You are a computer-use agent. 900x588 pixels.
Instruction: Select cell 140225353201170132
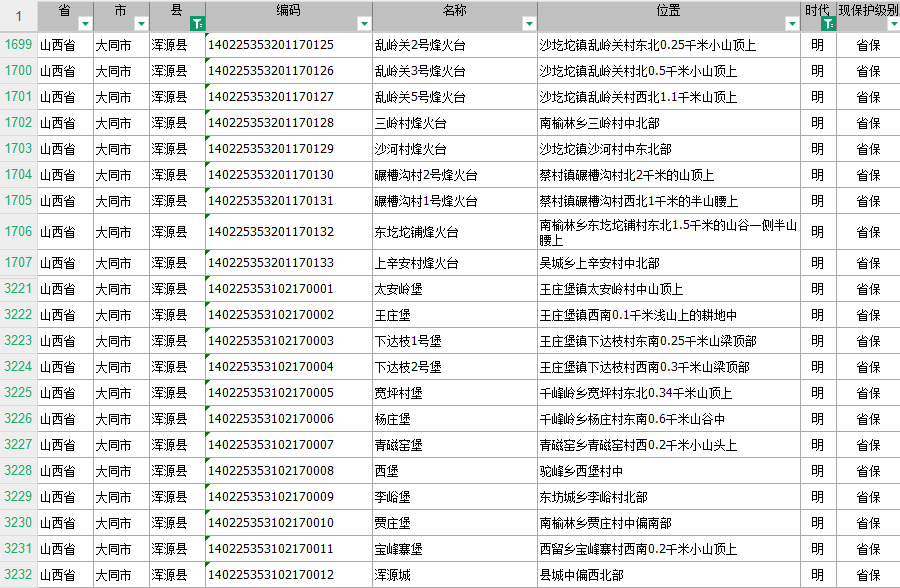(289, 231)
